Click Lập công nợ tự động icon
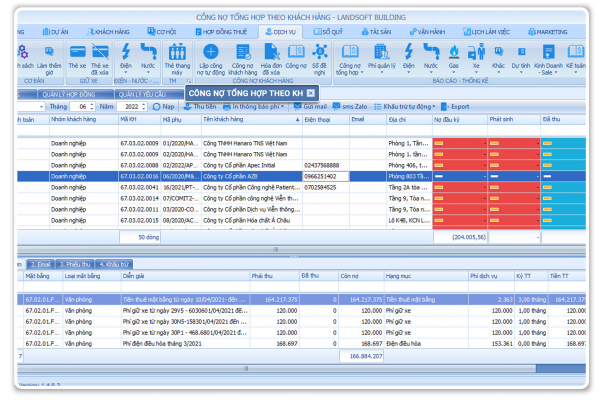Viewport: 600px width, 400px height. click(x=209, y=56)
